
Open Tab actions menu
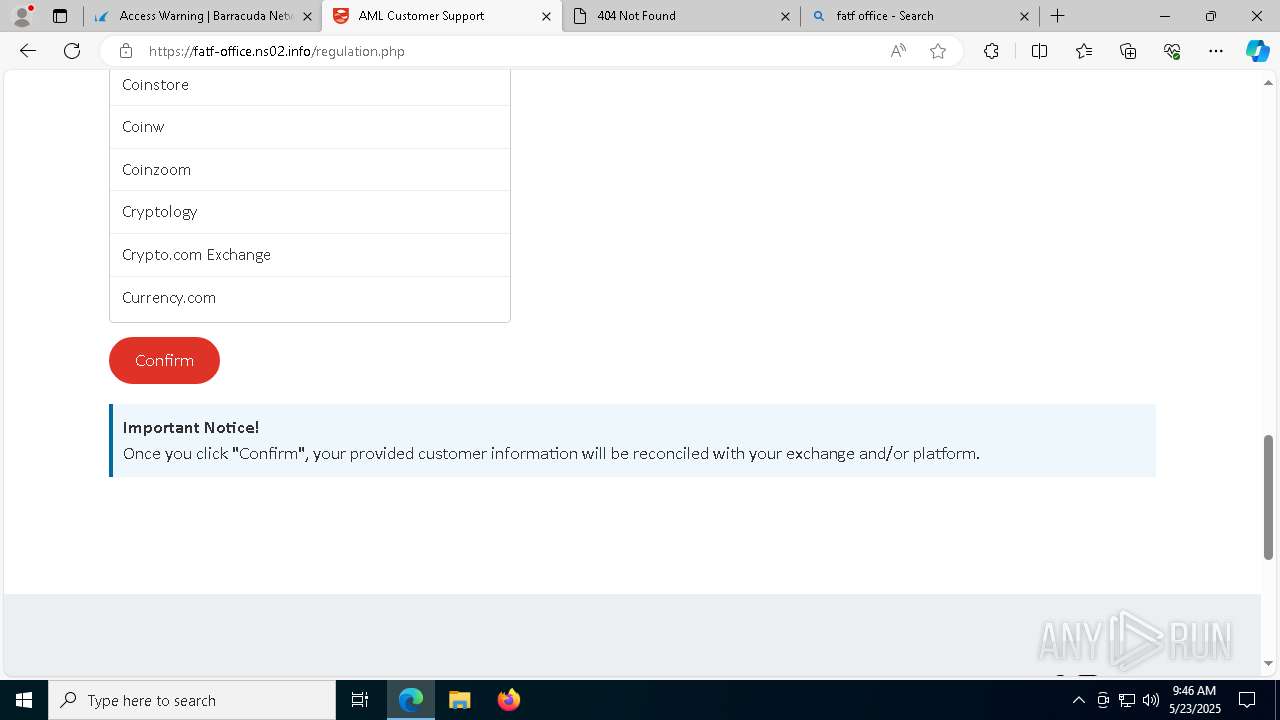[x=60, y=16]
